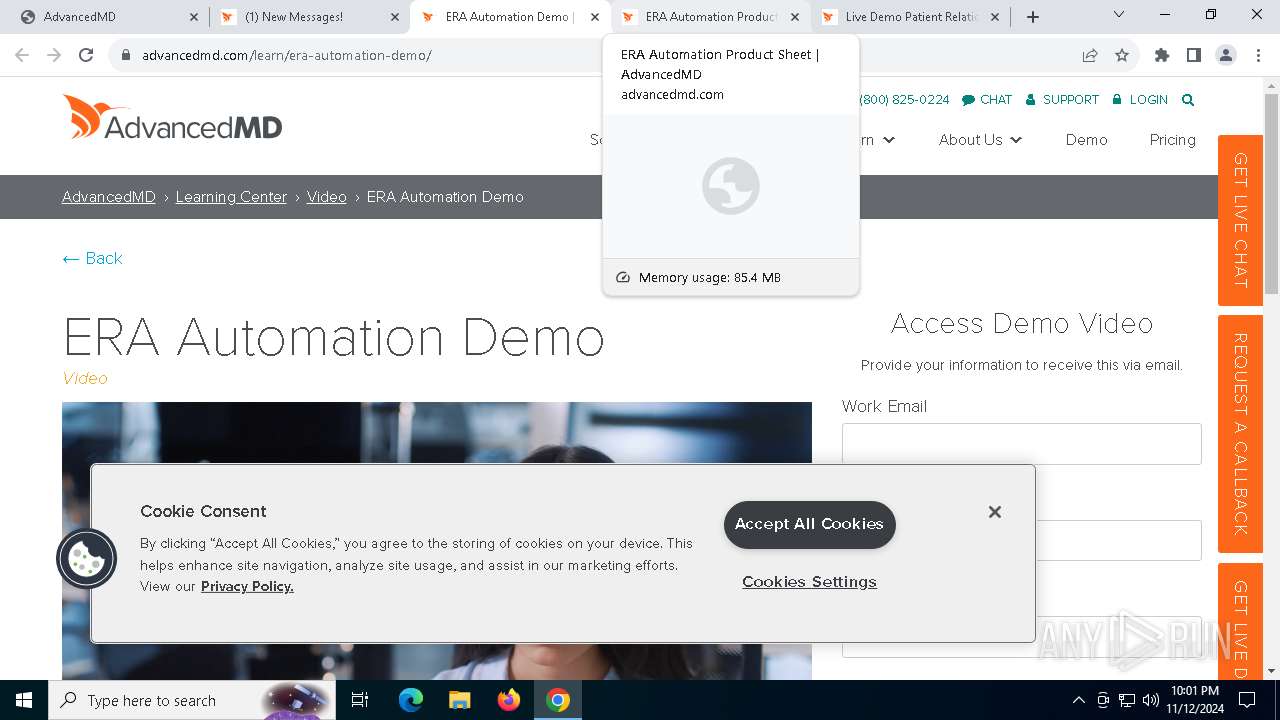1280x720 pixels.
Task: Go to the Video breadcrumb
Action: [327, 197]
